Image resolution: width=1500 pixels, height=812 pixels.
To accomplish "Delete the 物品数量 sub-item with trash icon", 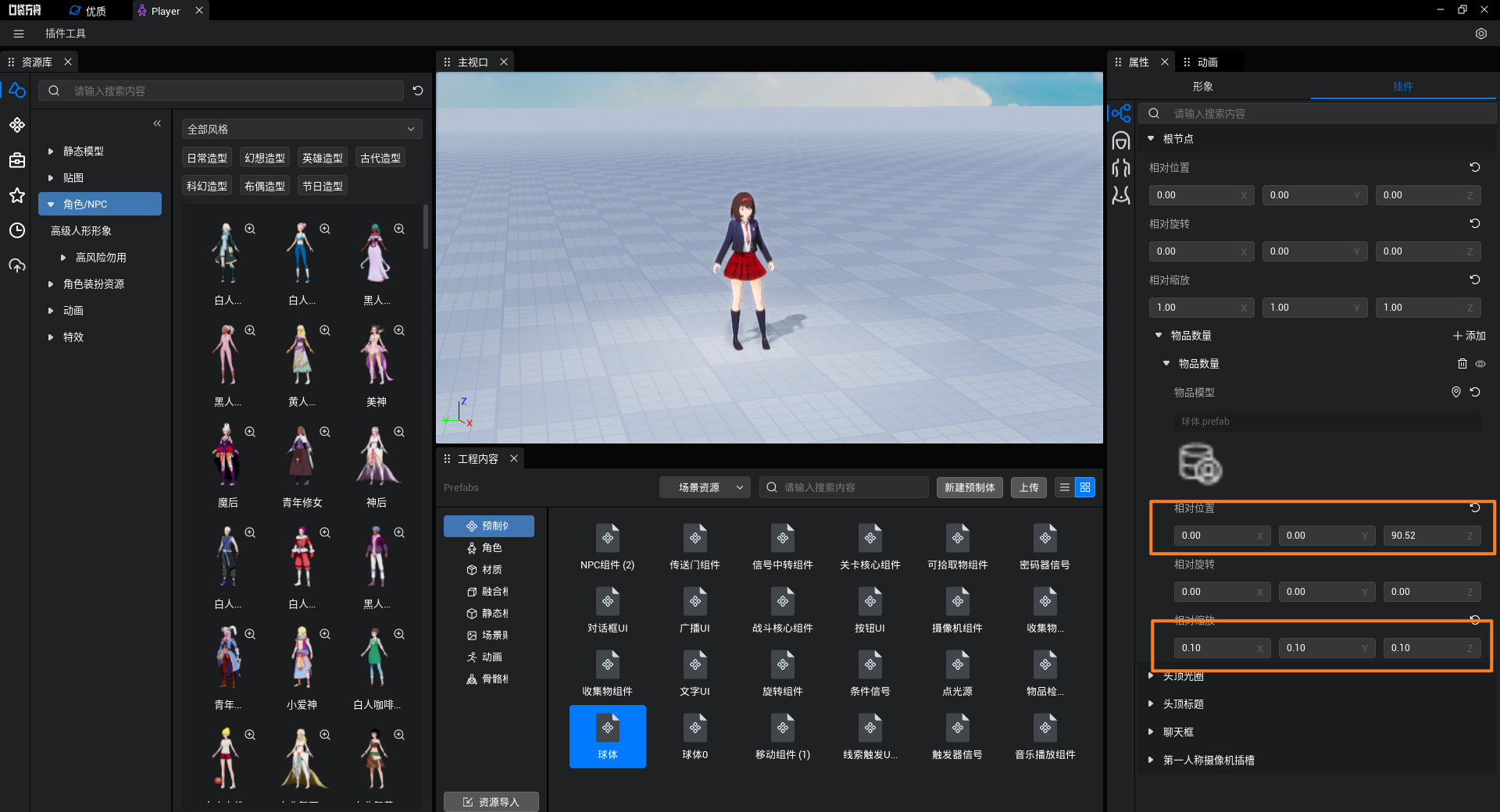I will (x=1462, y=364).
